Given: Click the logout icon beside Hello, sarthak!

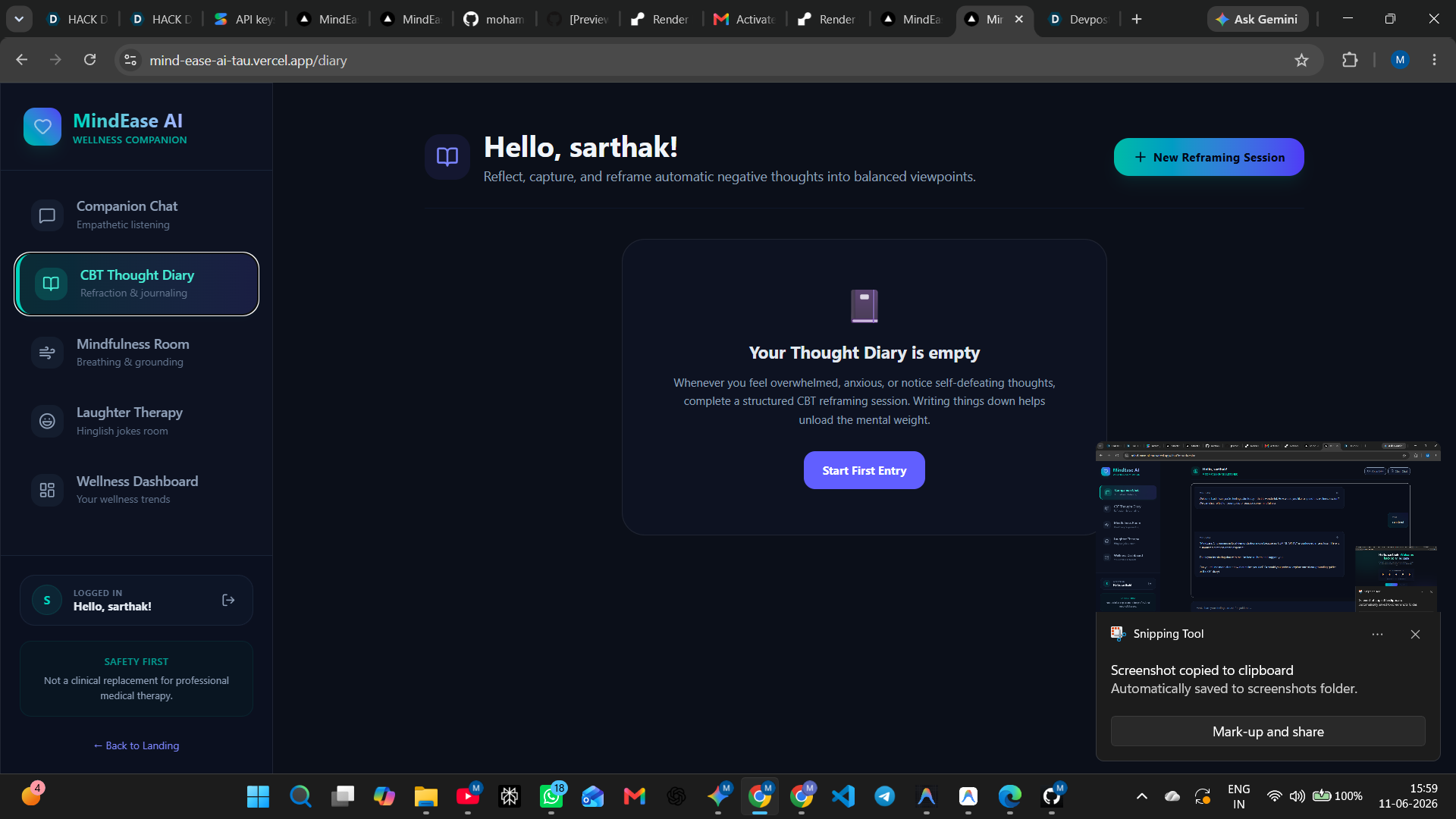Looking at the screenshot, I should tap(228, 600).
